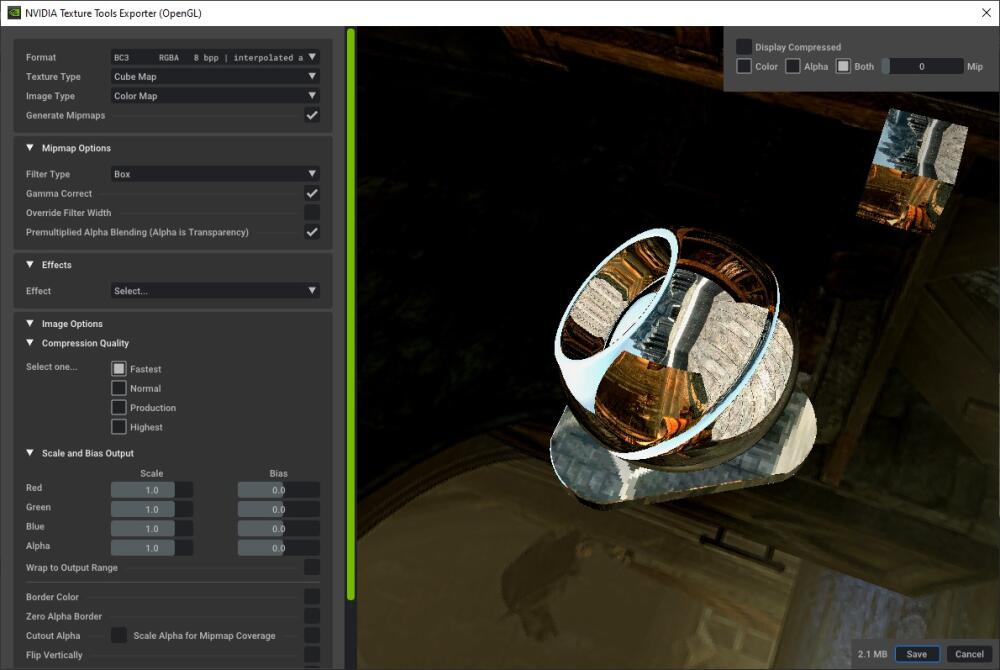Click the Border Color swatch

(312, 597)
